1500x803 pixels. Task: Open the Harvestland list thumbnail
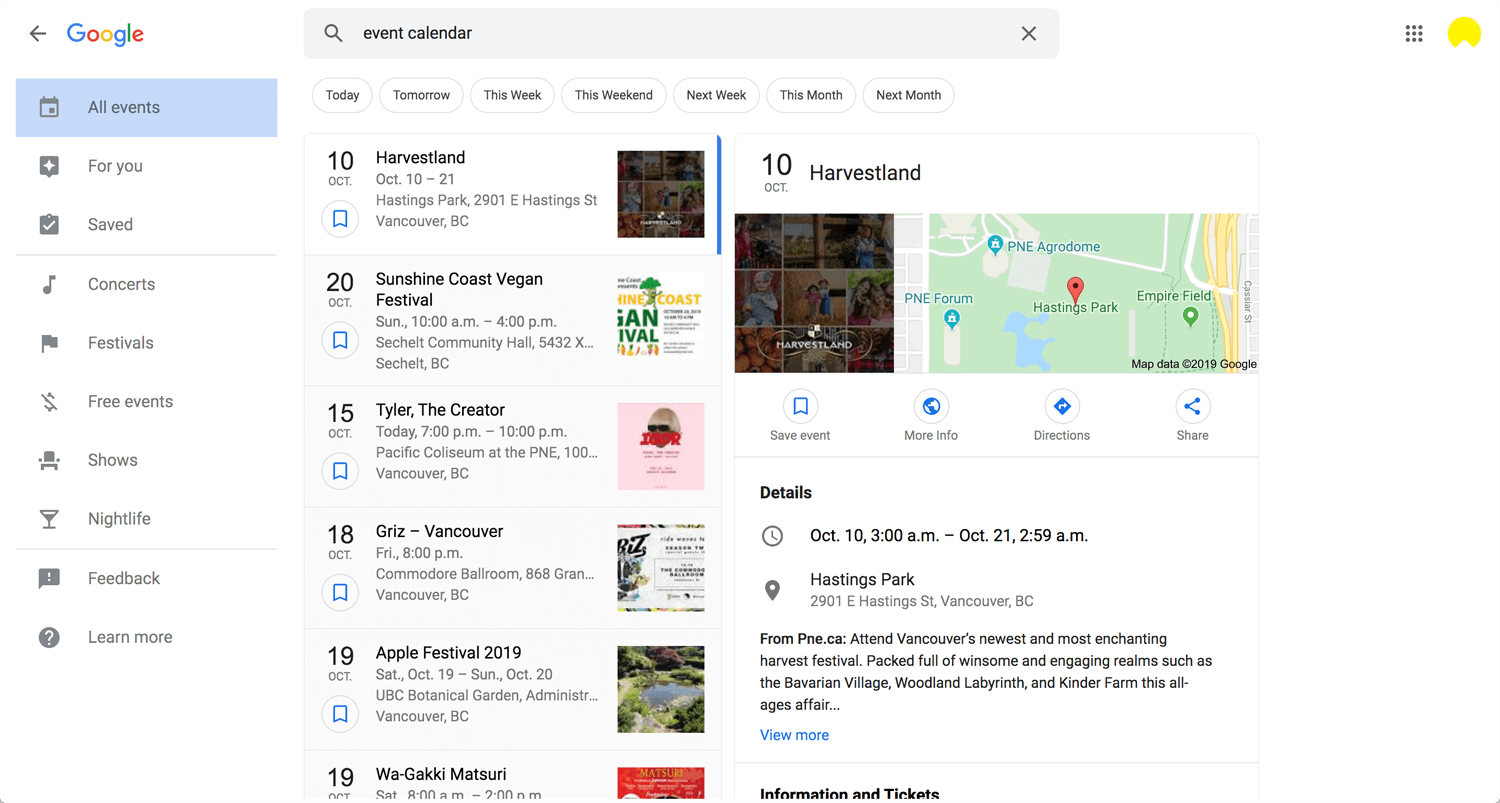(661, 194)
